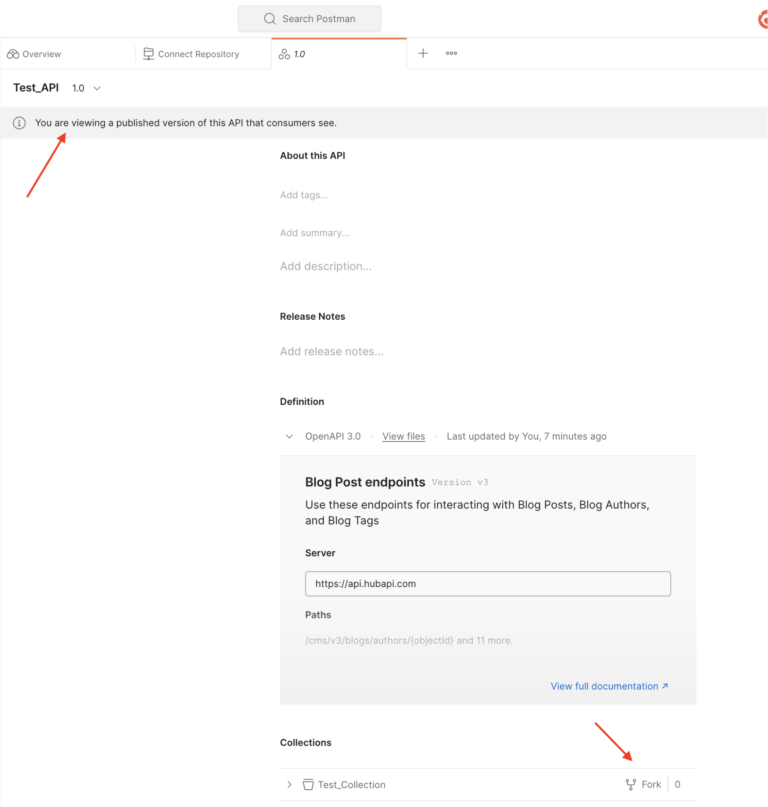Image resolution: width=768 pixels, height=807 pixels.
Task: Click the https://api.hubapi.com server field
Action: [x=488, y=584]
